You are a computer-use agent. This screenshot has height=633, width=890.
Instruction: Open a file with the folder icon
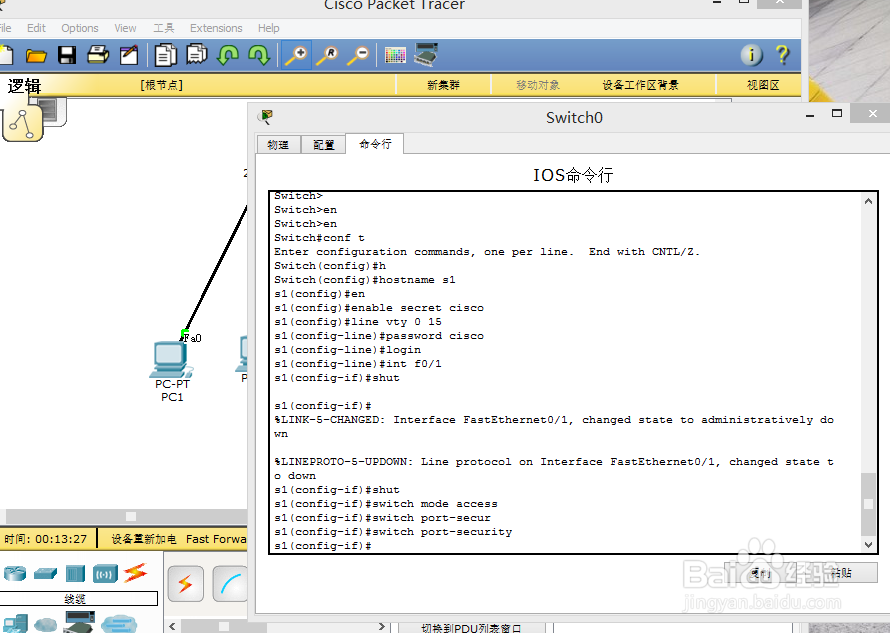(36, 55)
